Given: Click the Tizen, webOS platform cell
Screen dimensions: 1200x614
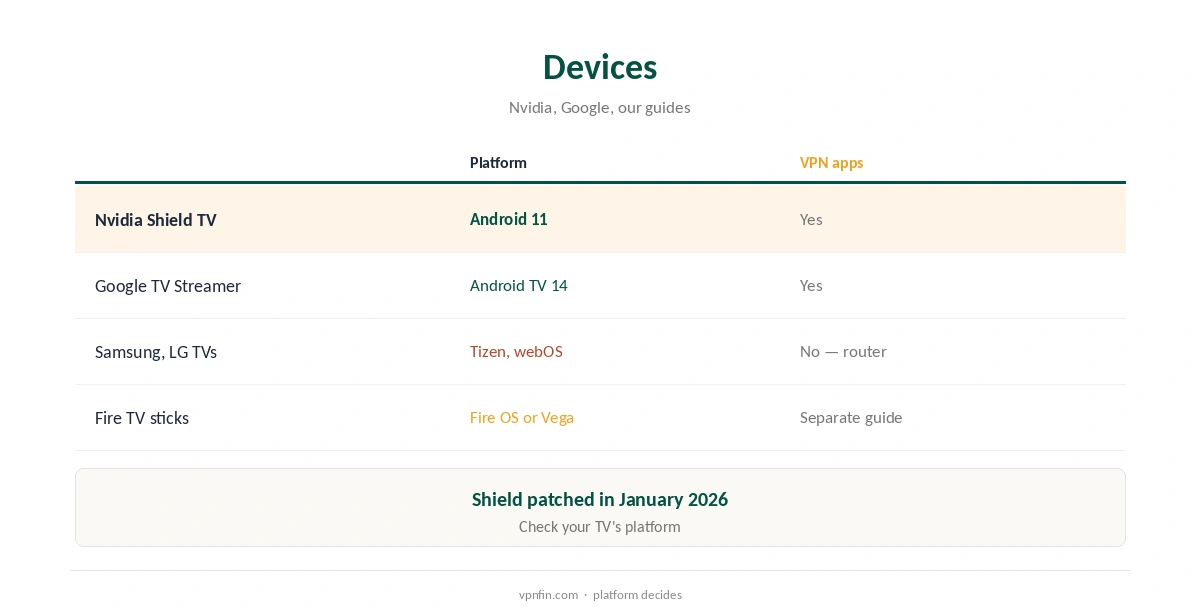Looking at the screenshot, I should tap(516, 351).
